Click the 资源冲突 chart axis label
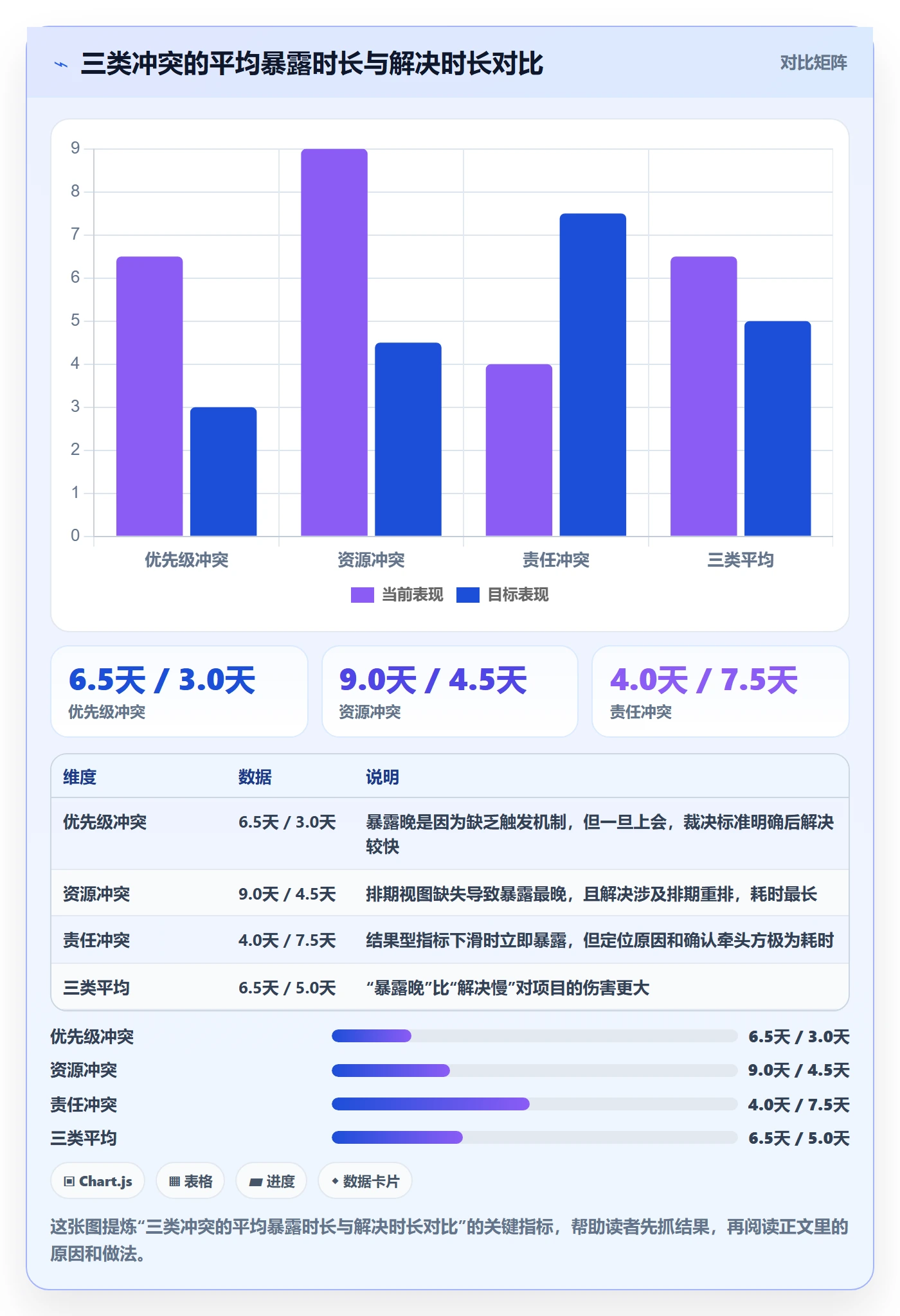Image resolution: width=900 pixels, height=1316 pixels. pyautogui.click(x=371, y=560)
